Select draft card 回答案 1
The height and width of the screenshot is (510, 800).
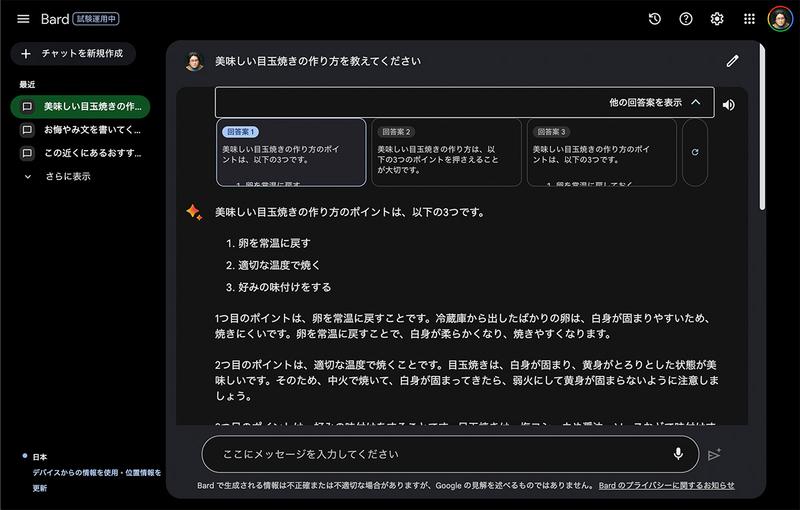coord(291,152)
